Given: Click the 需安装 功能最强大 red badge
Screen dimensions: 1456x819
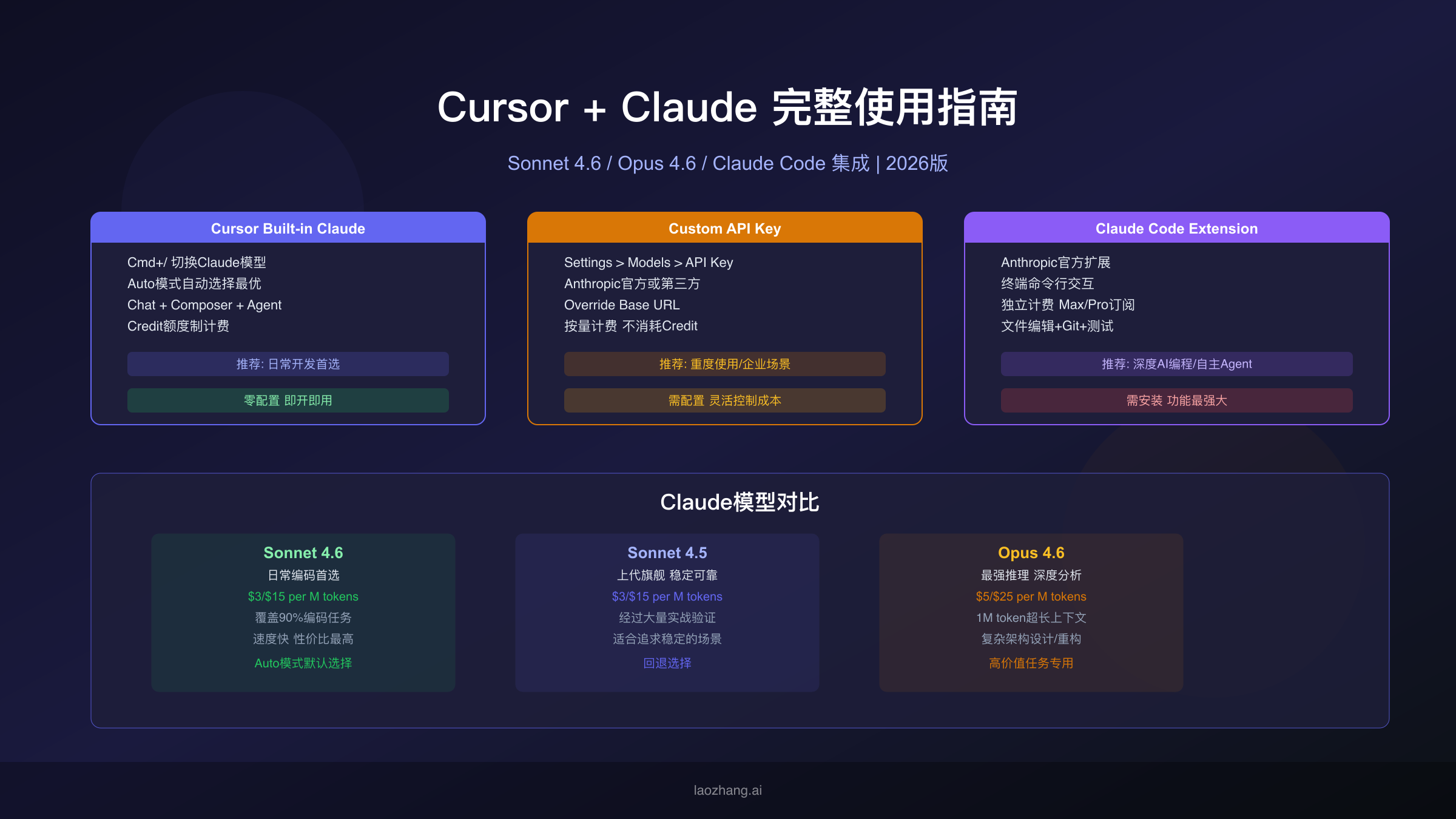Looking at the screenshot, I should (x=1176, y=400).
